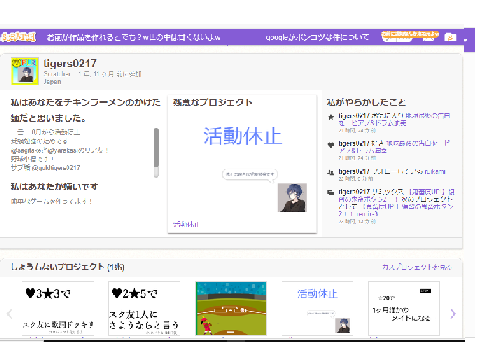The image size is (480, 360).
Task: Click the navigation text starting with 'google'
Action: point(317,37)
